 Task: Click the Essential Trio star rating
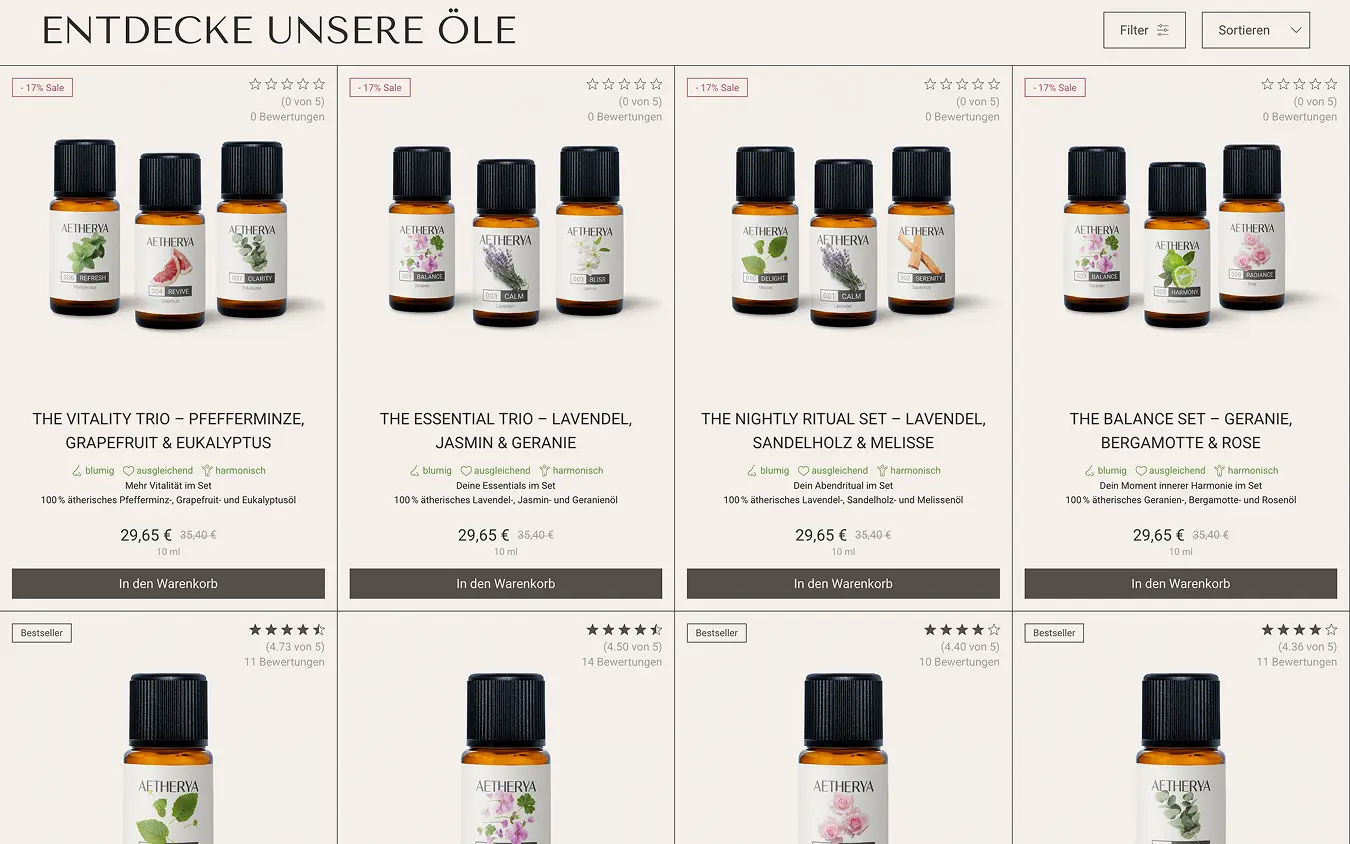click(624, 84)
